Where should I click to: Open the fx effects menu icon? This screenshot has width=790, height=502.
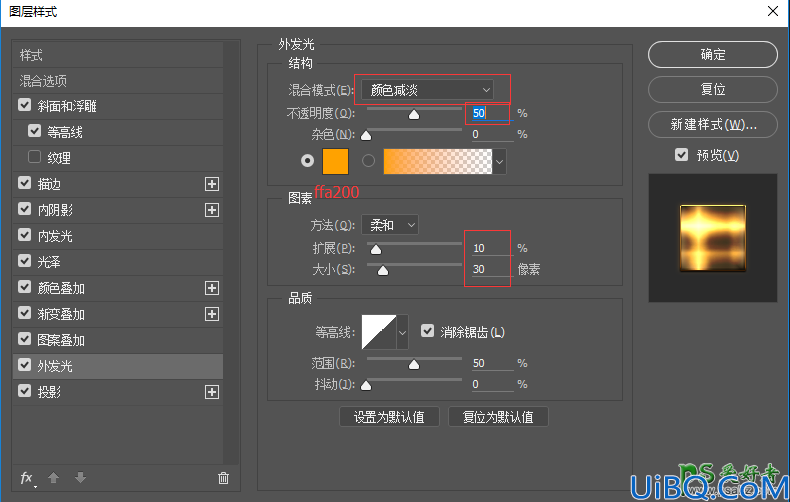coord(27,478)
